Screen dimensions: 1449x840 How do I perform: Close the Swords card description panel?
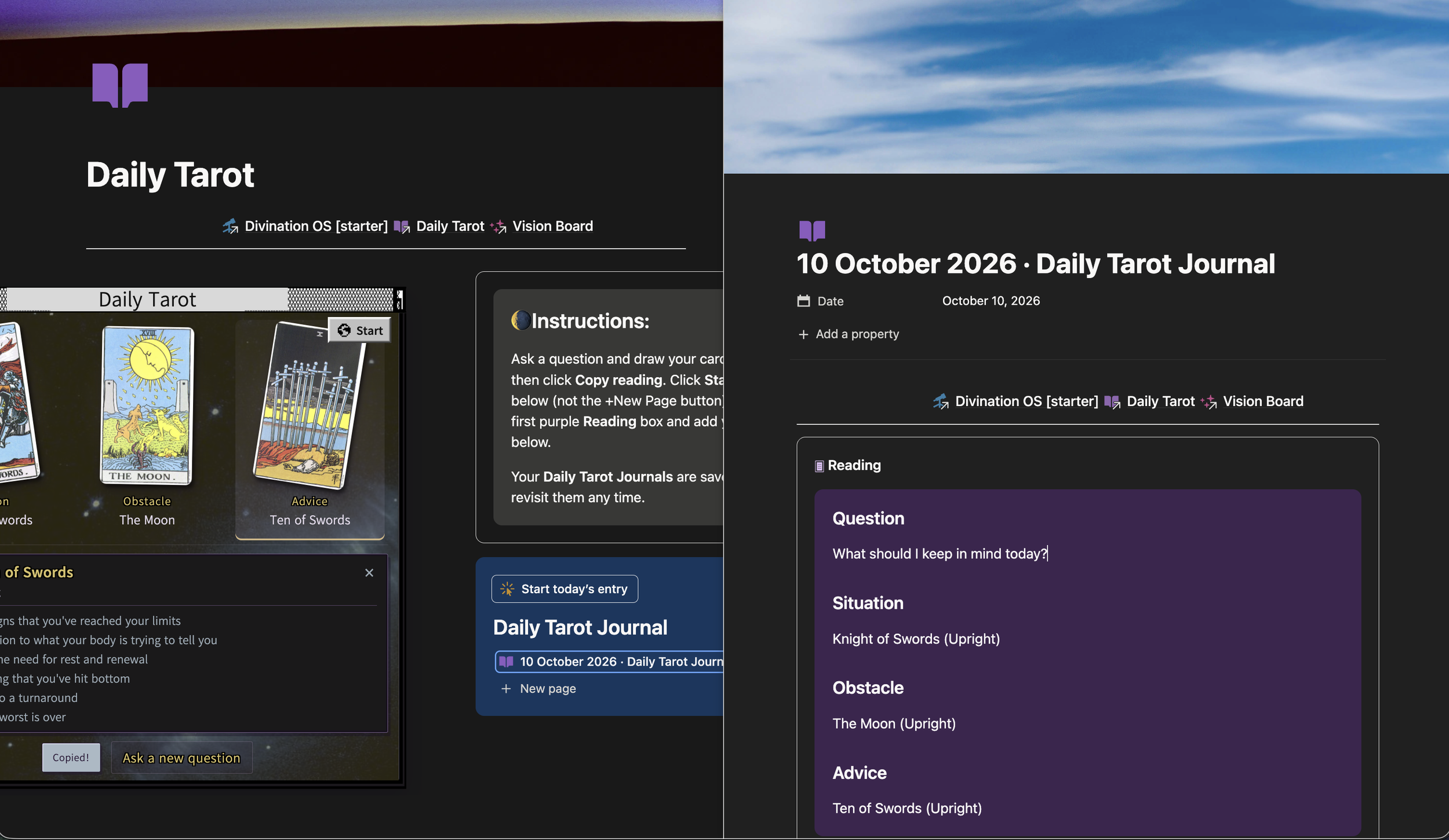(369, 572)
